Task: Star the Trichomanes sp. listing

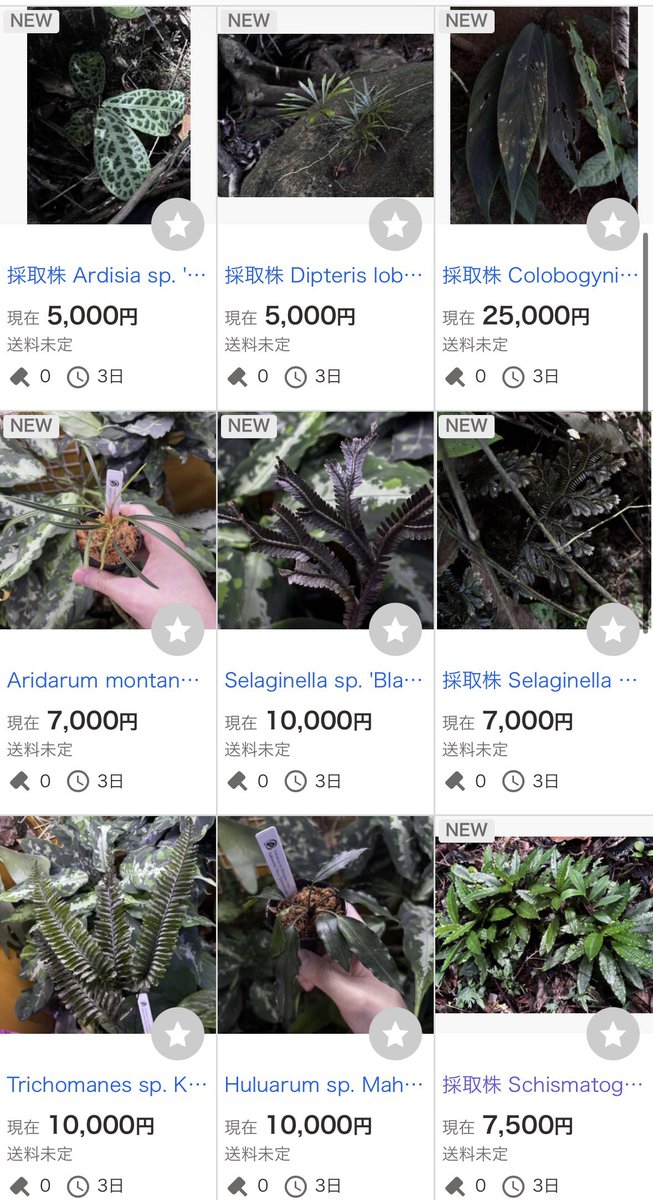Action: [x=178, y=1034]
